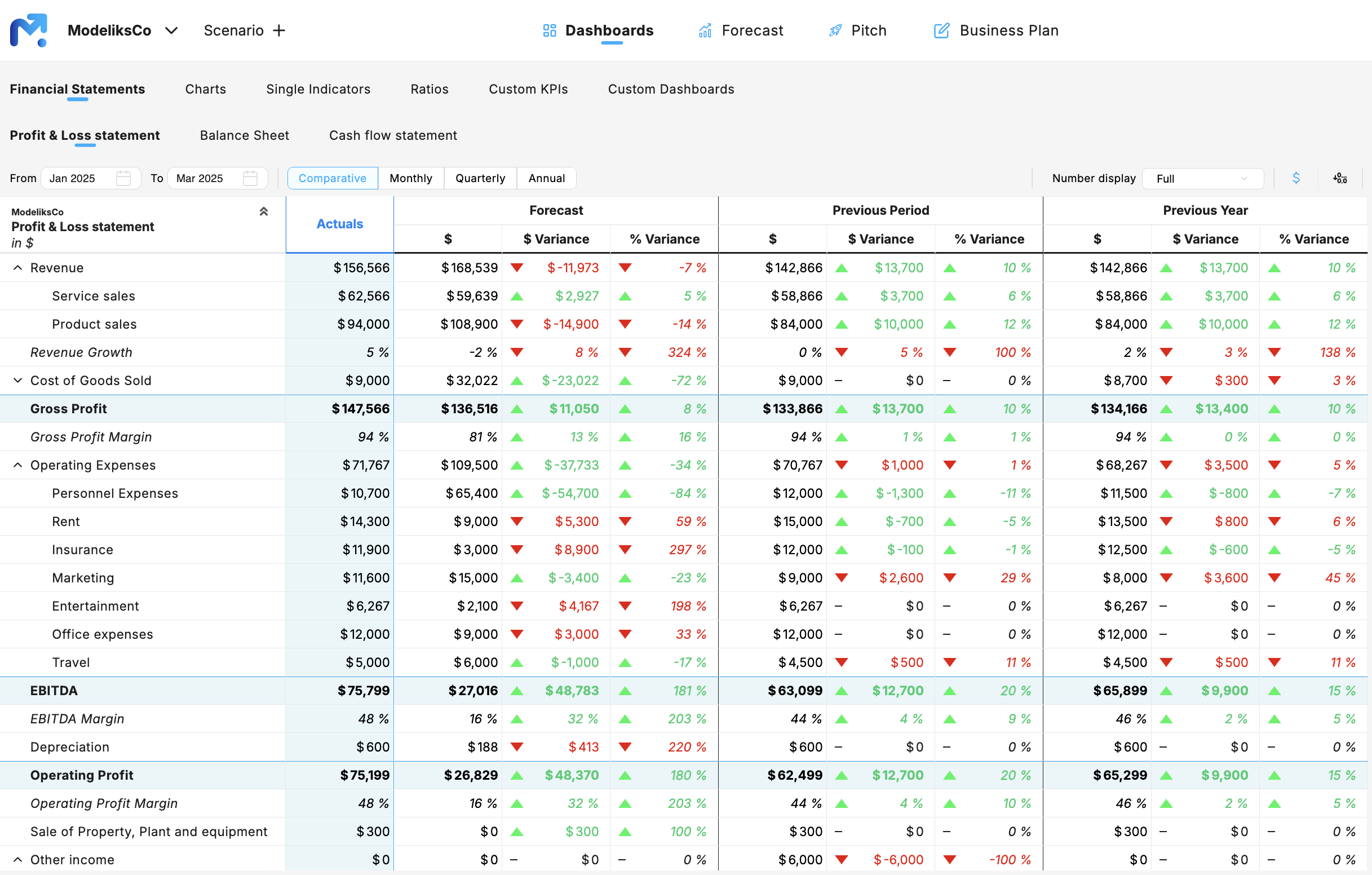The width and height of the screenshot is (1372, 875).
Task: Collapse the Revenue row
Action: coord(16,267)
